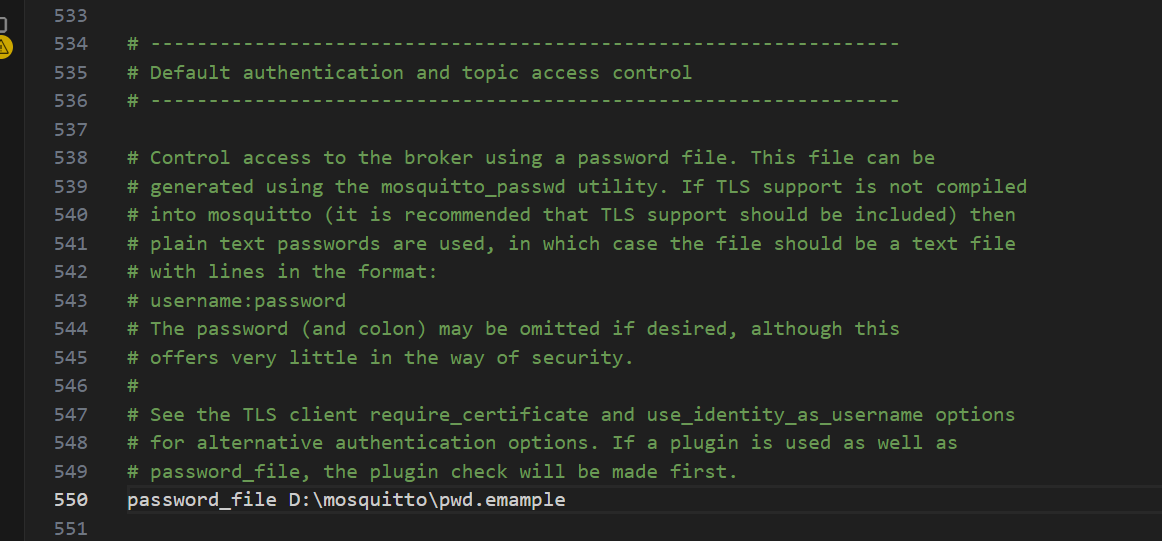Click the "username:password" comment text
This screenshot has width=1162, height=541.
coord(248,301)
